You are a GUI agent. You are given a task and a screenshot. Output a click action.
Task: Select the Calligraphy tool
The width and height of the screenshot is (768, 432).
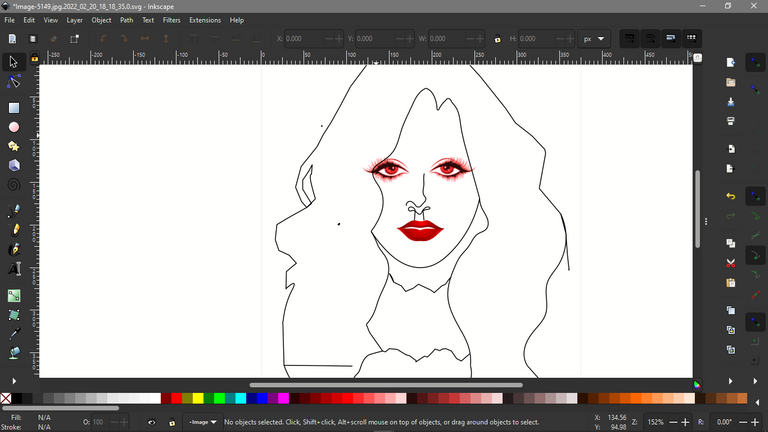coord(14,249)
